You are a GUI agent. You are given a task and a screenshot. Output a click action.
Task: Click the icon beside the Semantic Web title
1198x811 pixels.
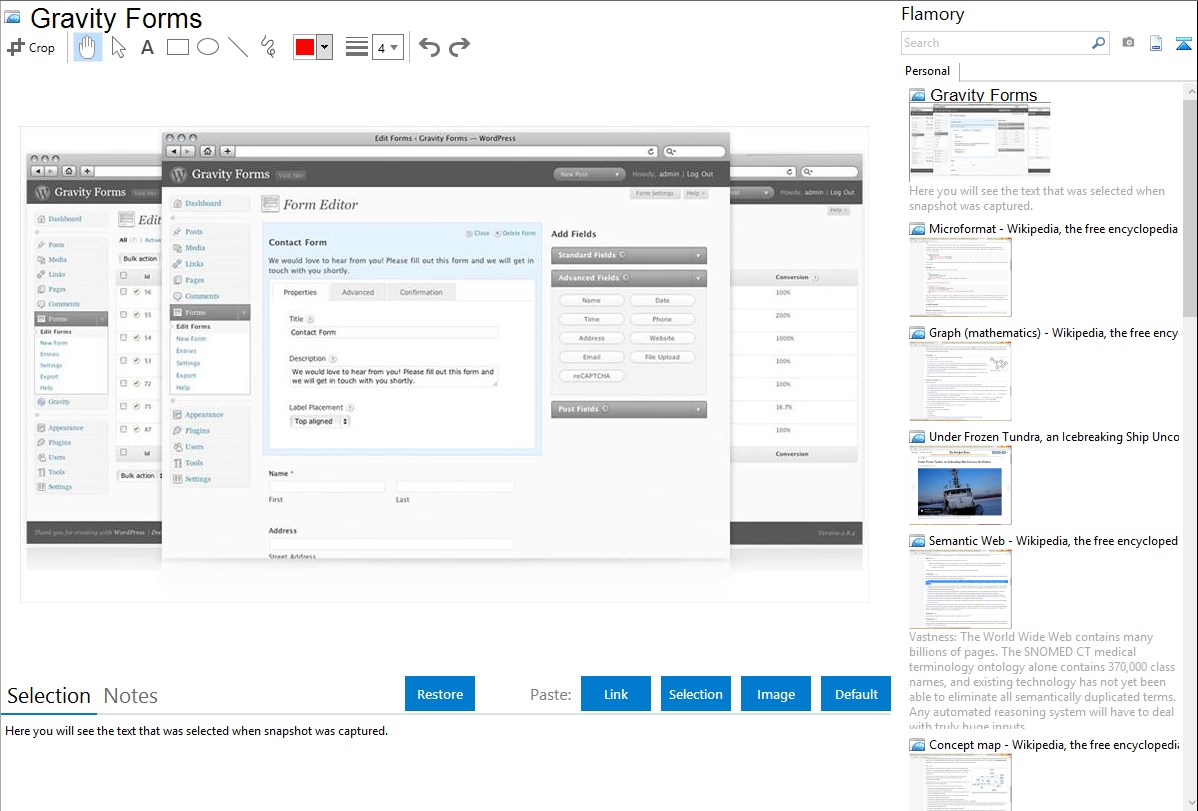917,541
